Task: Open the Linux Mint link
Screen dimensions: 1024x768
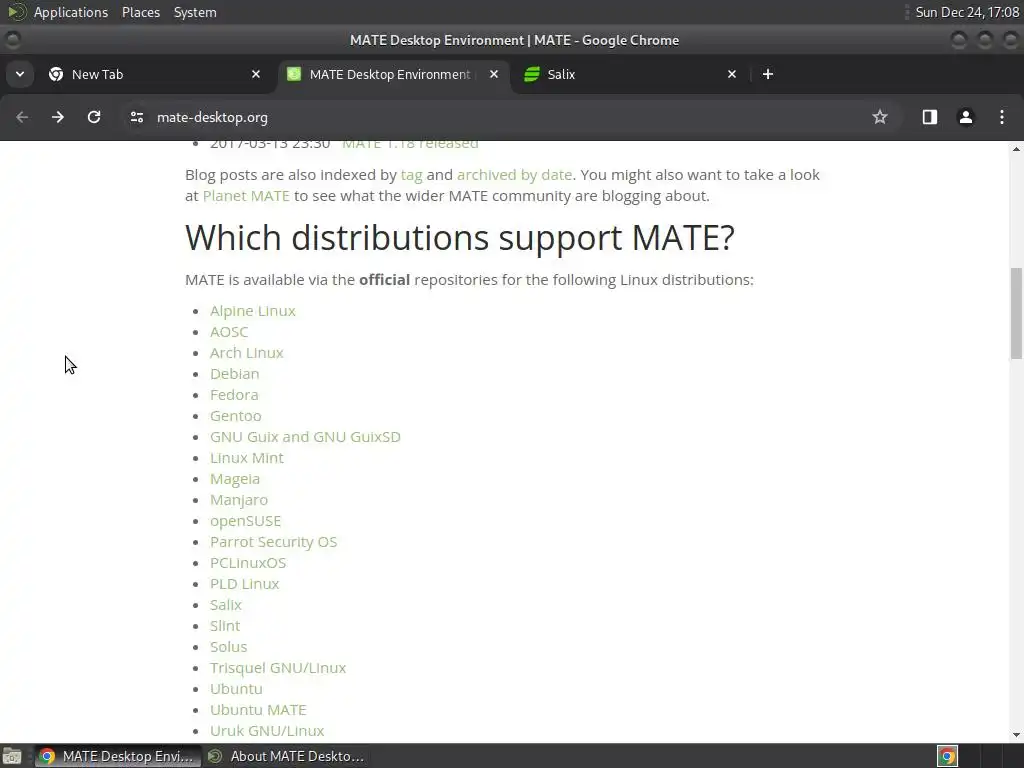Action: (x=247, y=458)
